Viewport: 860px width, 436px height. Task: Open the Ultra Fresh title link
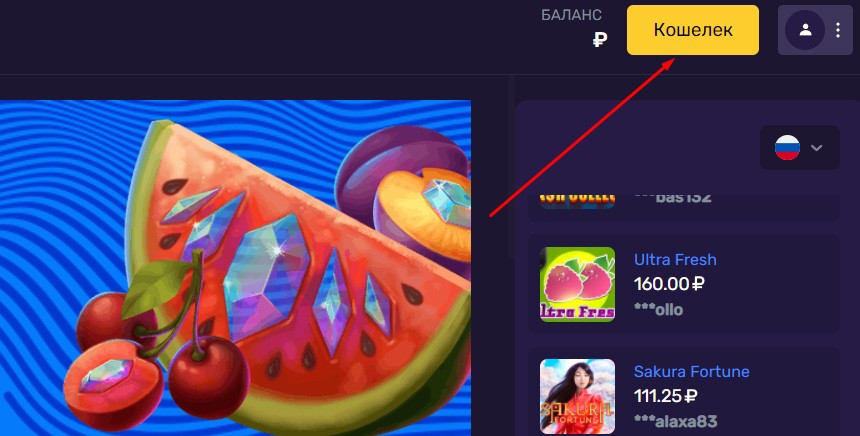point(675,259)
